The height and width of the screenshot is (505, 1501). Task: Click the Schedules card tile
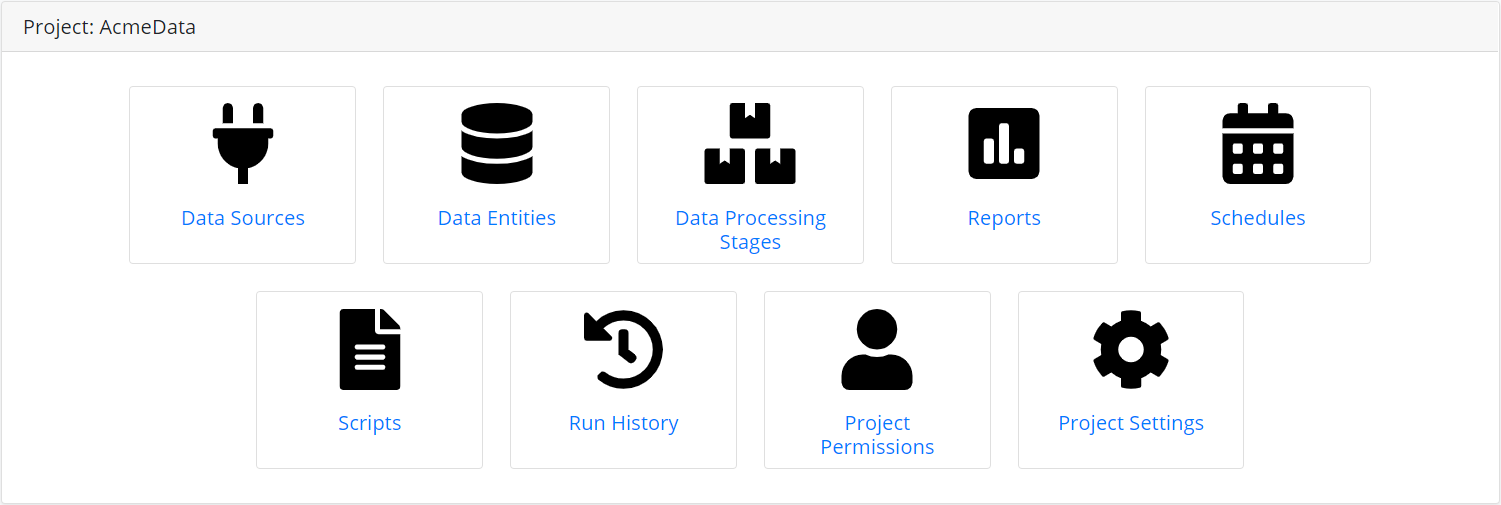click(x=1258, y=175)
